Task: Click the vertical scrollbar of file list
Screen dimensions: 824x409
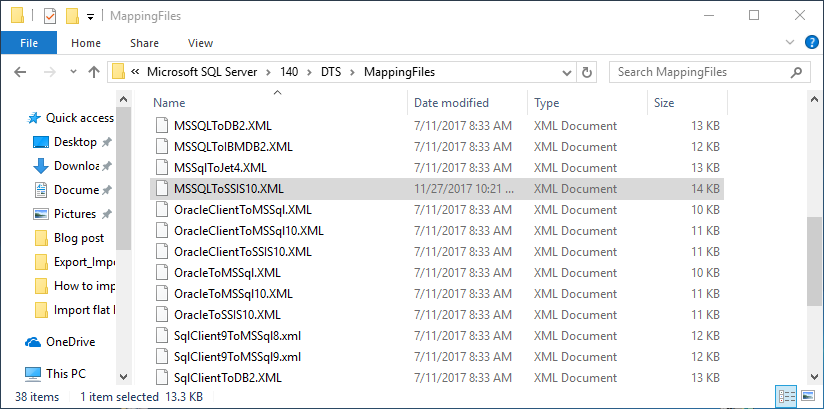Action: pos(815,238)
